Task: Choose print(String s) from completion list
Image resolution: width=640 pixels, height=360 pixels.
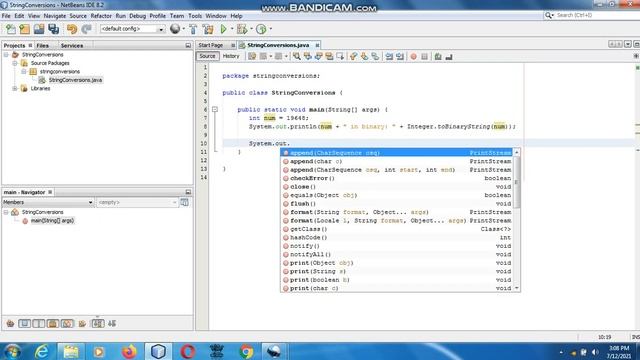Action: (x=396, y=271)
